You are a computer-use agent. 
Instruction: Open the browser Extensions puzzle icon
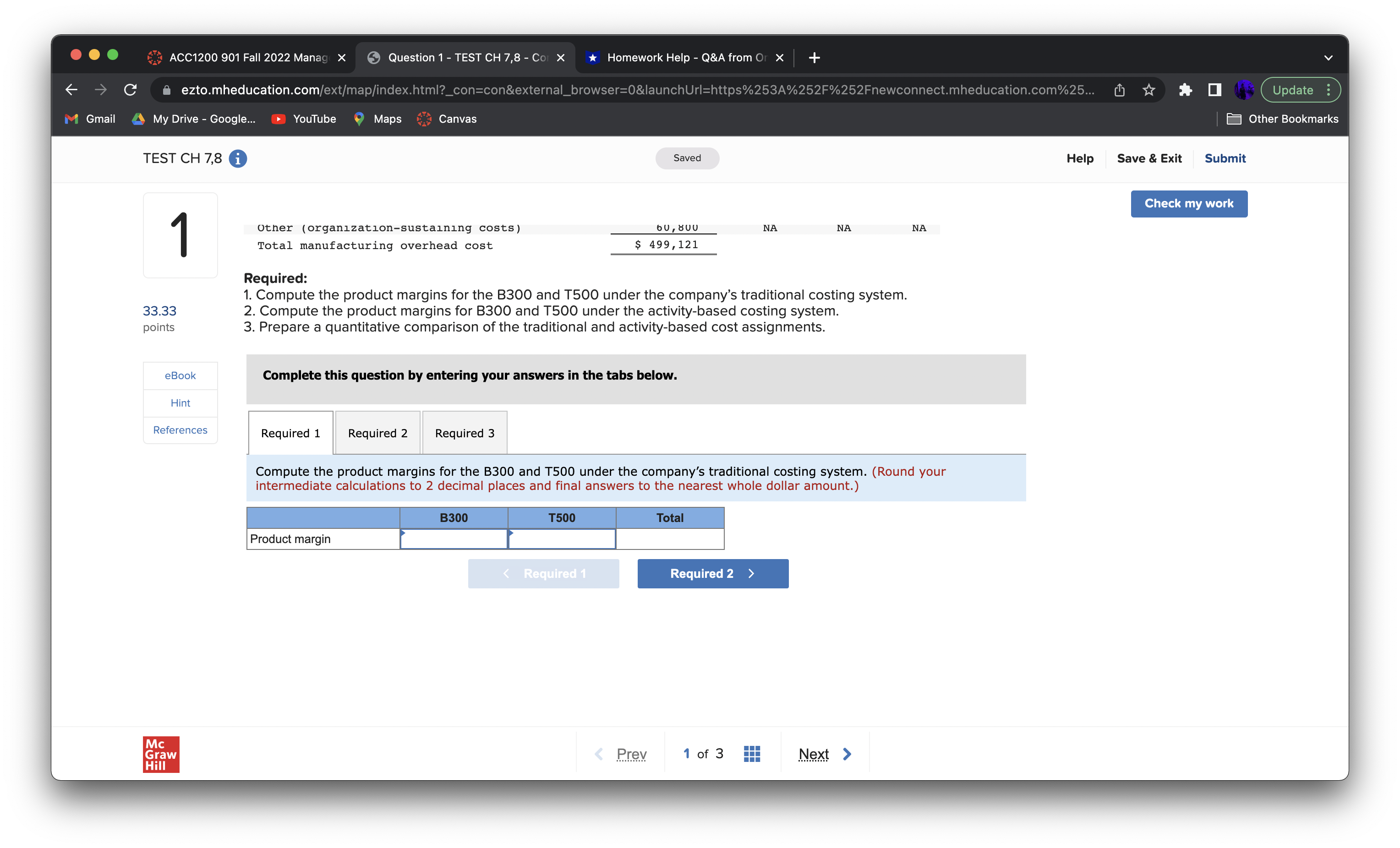pyautogui.click(x=1185, y=90)
